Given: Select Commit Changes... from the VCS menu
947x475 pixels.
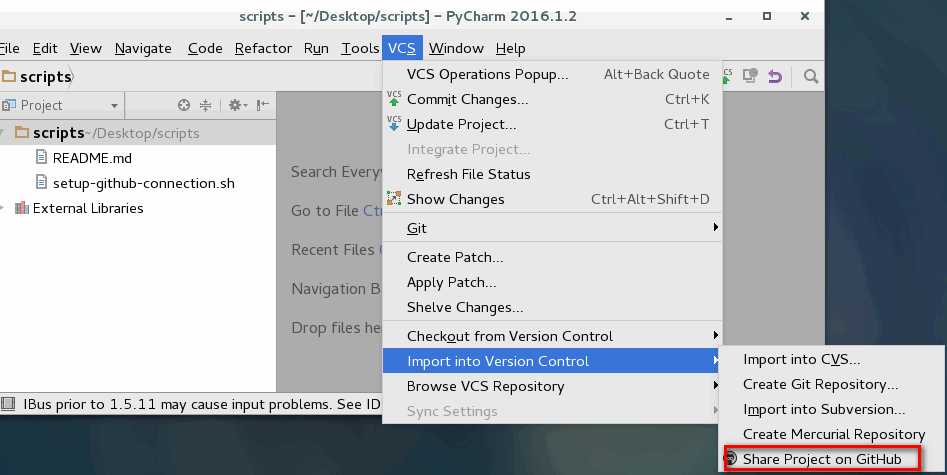Looking at the screenshot, I should pyautogui.click(x=553, y=99).
